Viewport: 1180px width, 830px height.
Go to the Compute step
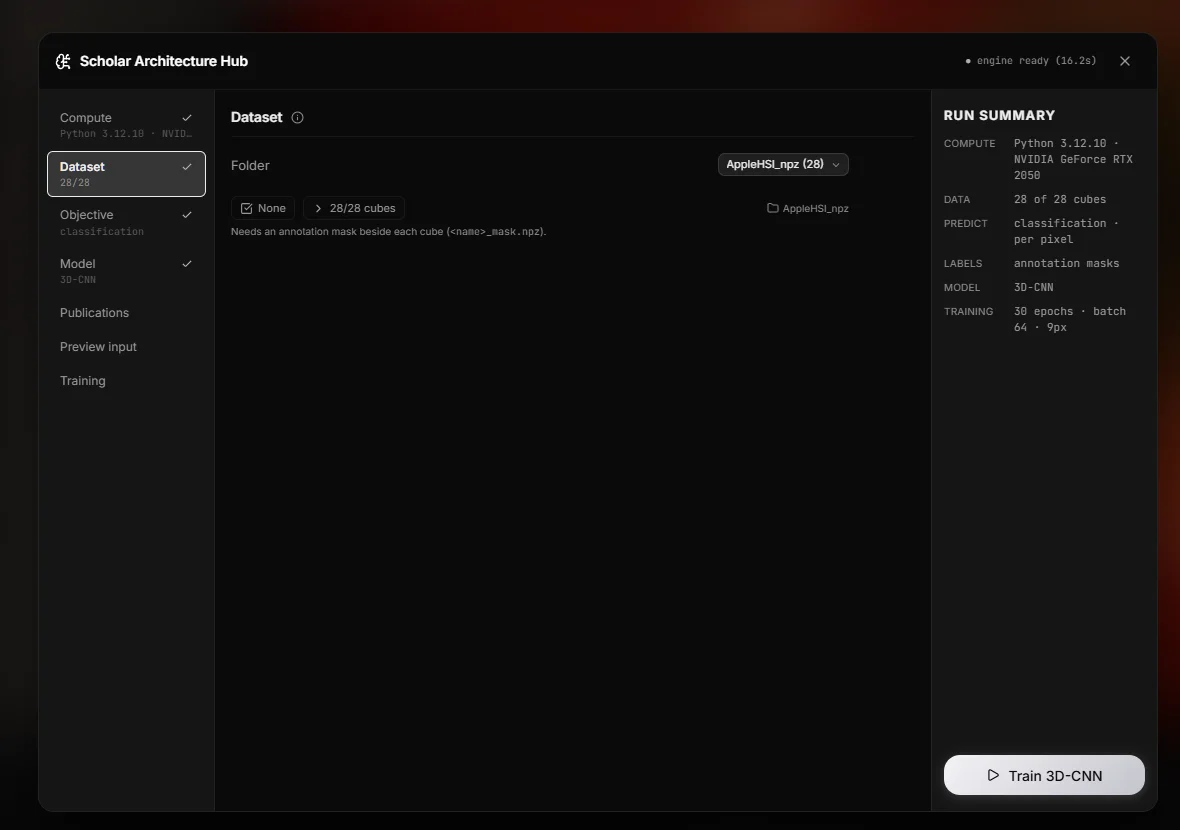coord(126,125)
